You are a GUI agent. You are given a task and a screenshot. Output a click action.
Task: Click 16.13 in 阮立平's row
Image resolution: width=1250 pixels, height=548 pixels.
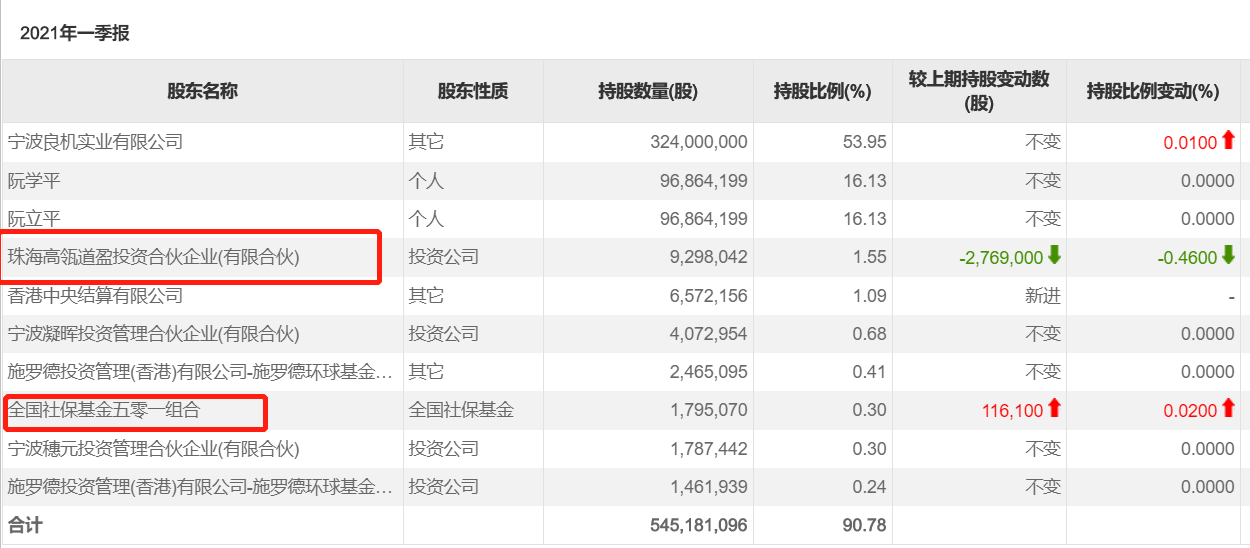(865, 219)
